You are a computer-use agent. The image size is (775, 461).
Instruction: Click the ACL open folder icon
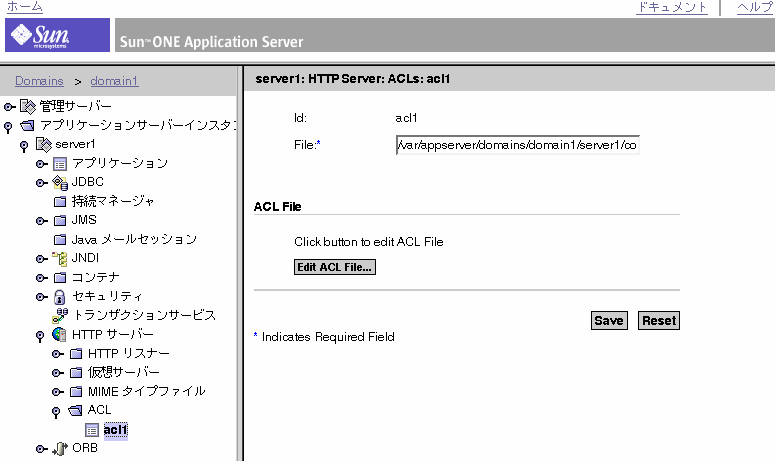coord(75,410)
